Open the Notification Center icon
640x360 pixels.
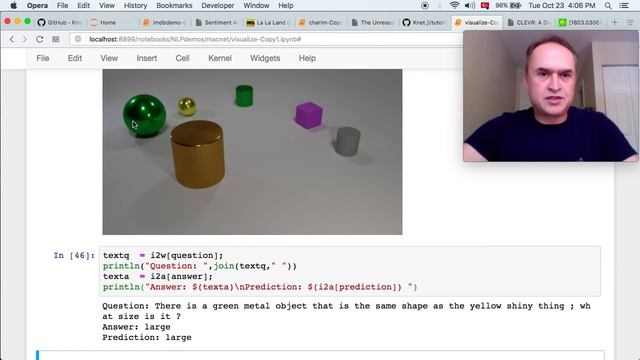click(624, 6)
